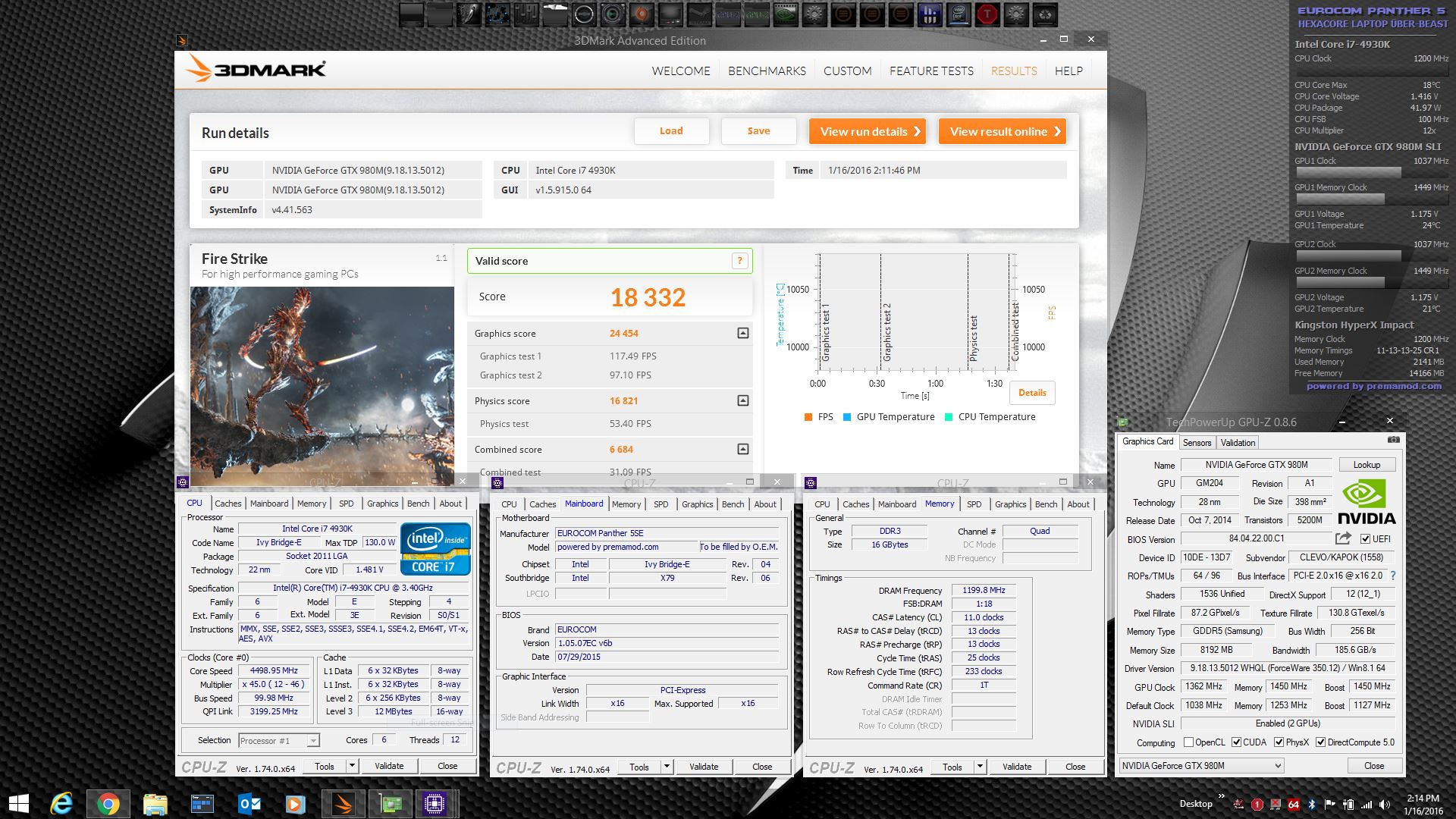Screen dimensions: 1456x819
Task: Open CUSTOM tab in 3DMark
Action: pyautogui.click(x=847, y=71)
